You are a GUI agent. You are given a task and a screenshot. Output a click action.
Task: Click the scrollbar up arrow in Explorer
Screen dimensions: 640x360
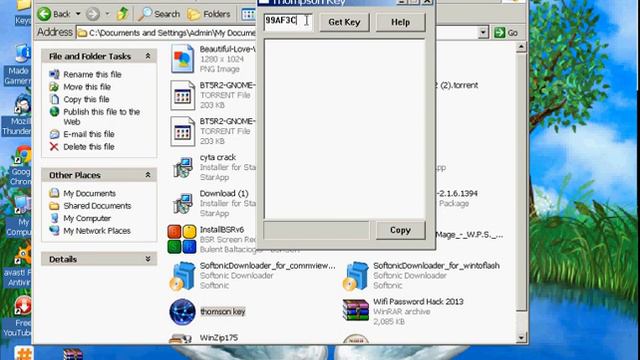521,47
